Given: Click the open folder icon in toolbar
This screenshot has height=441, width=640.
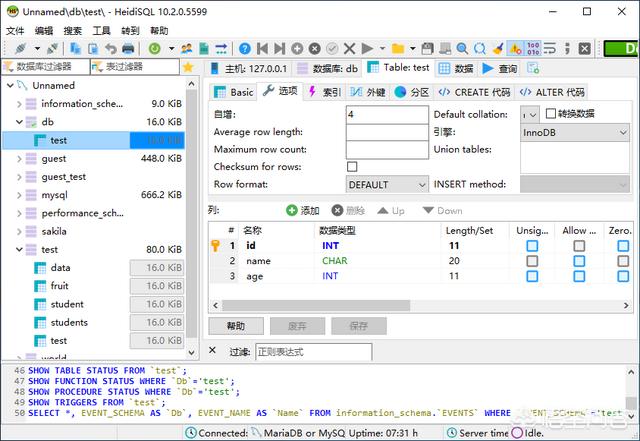Looking at the screenshot, I should pyautogui.click(x=398, y=49).
